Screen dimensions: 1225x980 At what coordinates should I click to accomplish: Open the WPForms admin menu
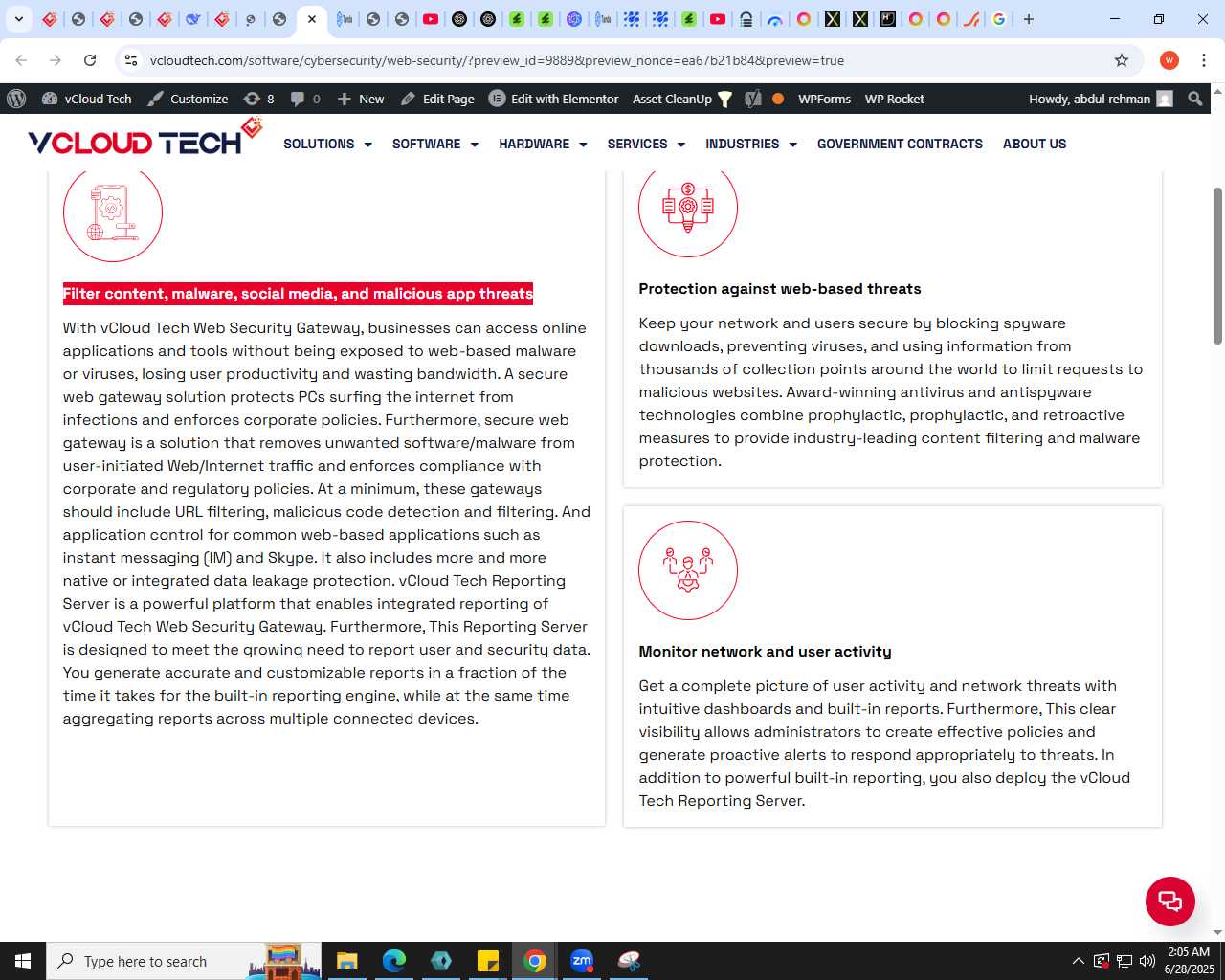coord(824,99)
